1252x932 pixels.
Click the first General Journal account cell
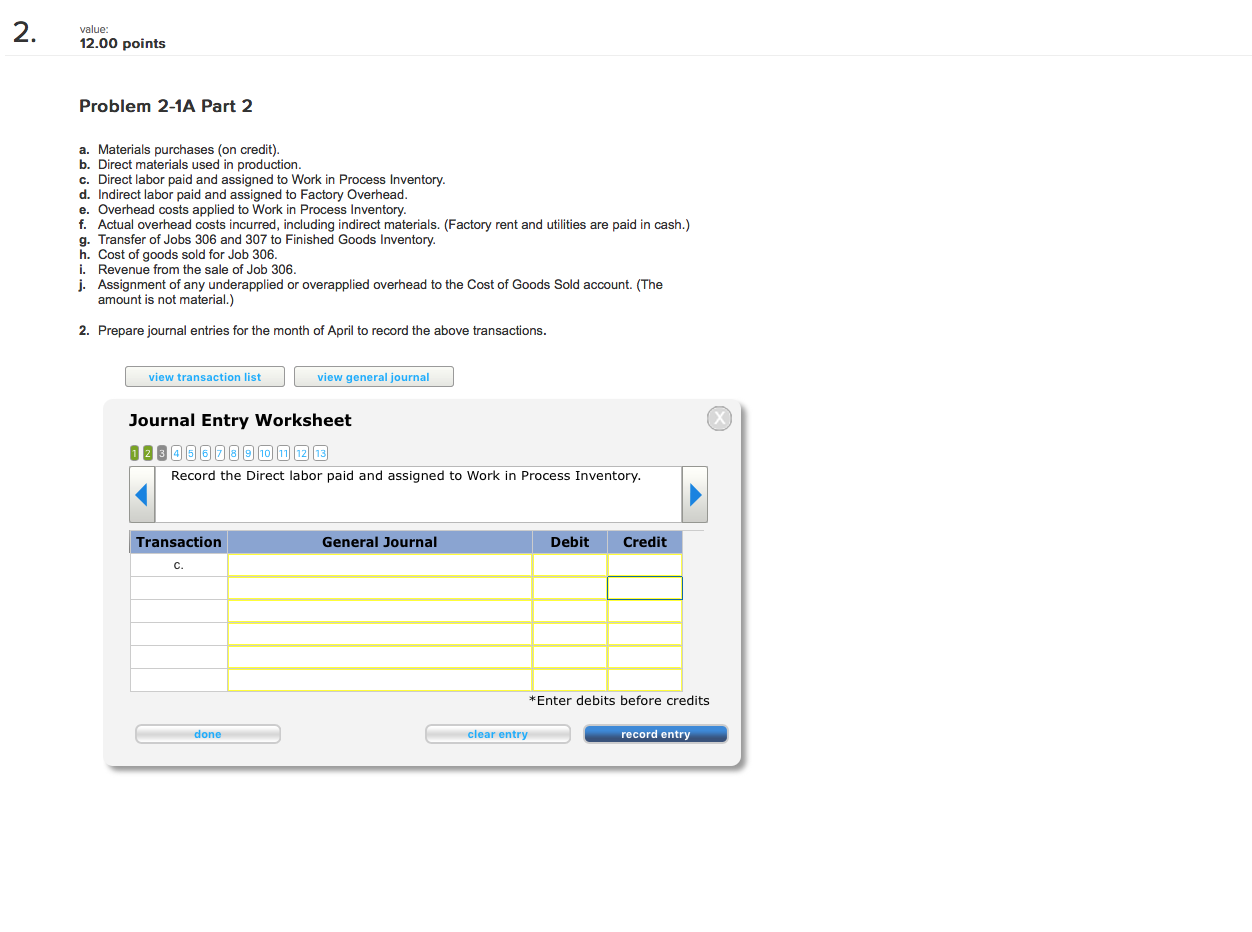click(x=379, y=564)
